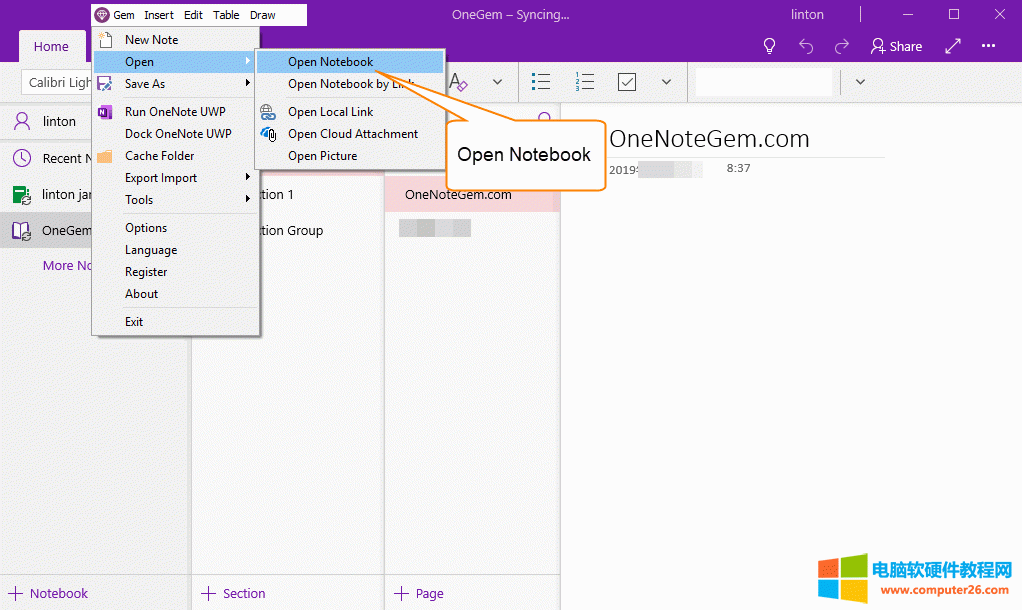This screenshot has height=610, width=1022.
Task: Click the linton account person icon
Action: (22, 121)
